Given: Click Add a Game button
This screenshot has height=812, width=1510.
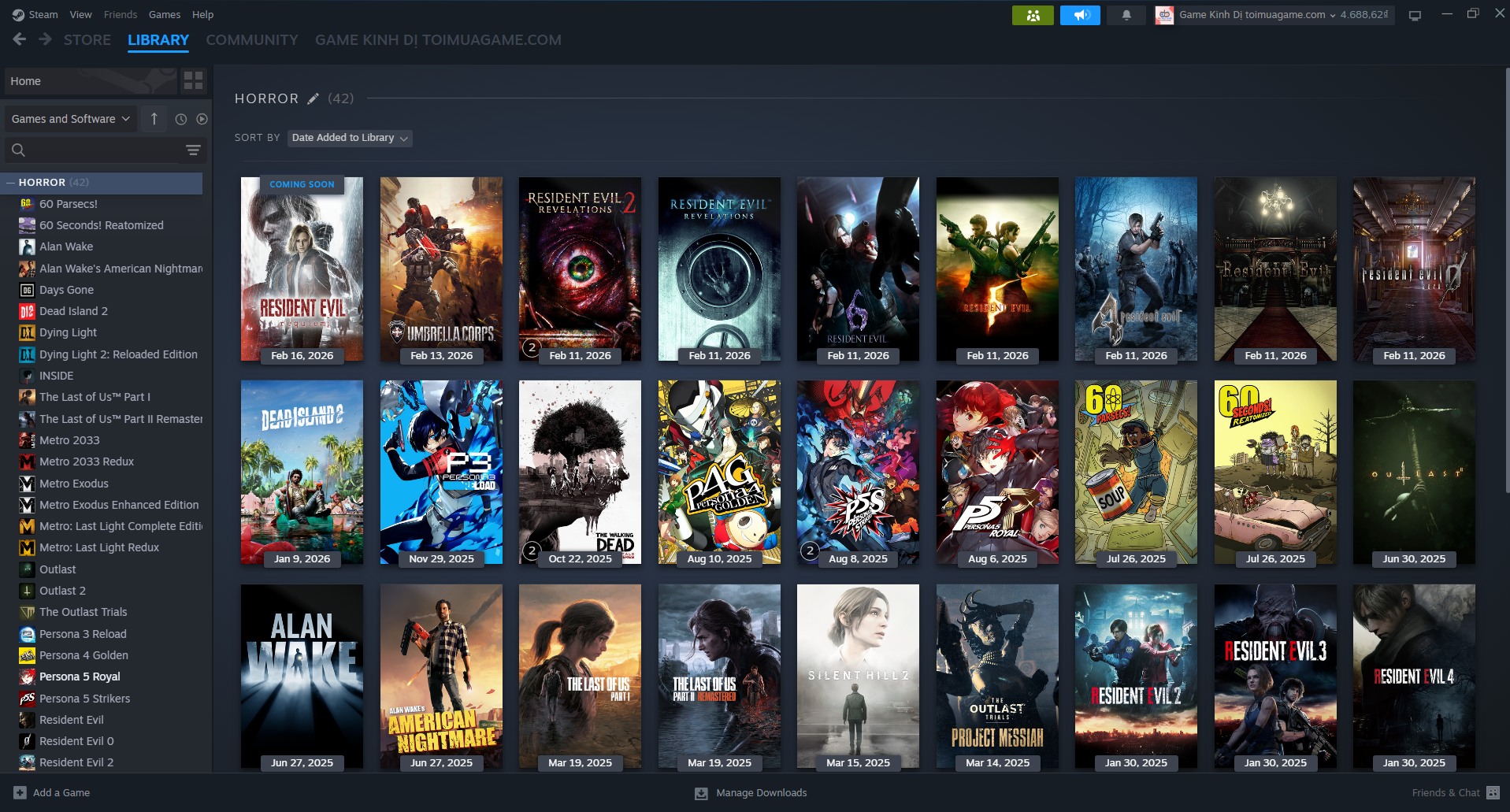Looking at the screenshot, I should pos(52,792).
